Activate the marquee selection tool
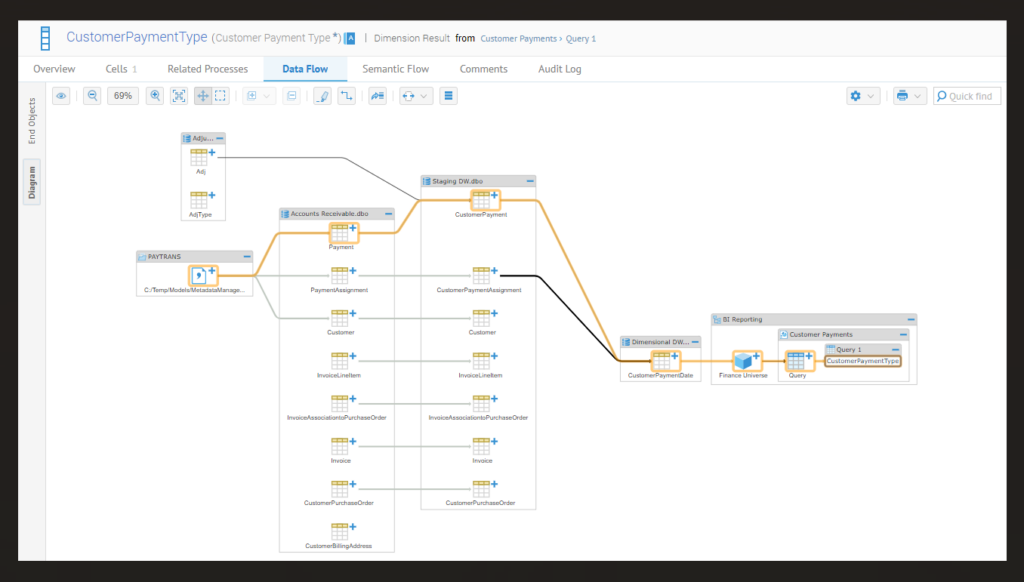The width and height of the screenshot is (1024, 582). point(221,95)
